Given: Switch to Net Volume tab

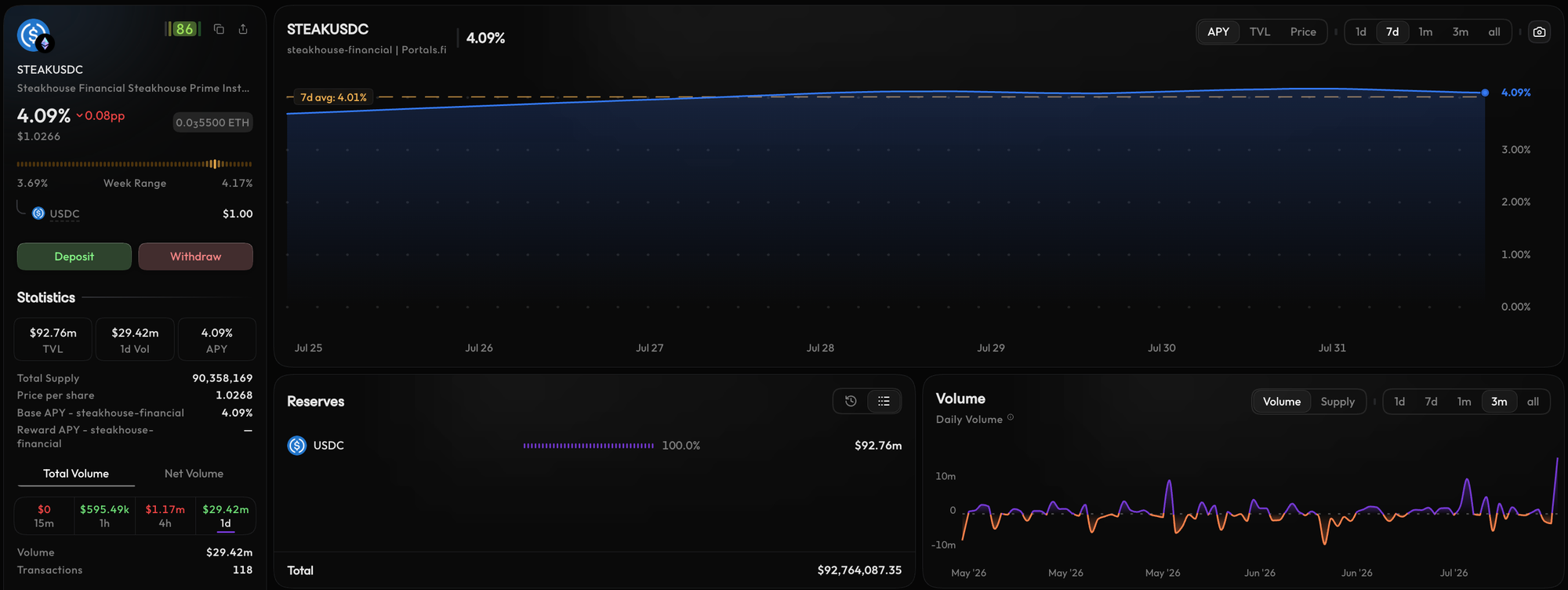Looking at the screenshot, I should point(194,474).
